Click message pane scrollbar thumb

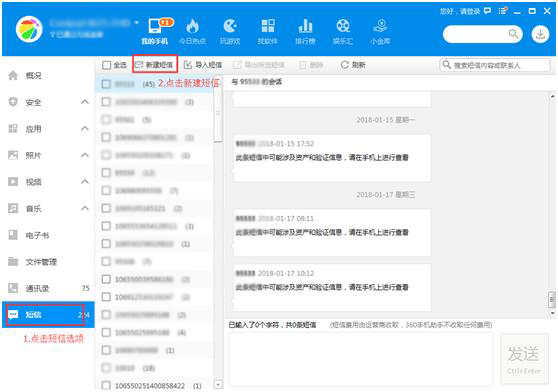click(552, 300)
